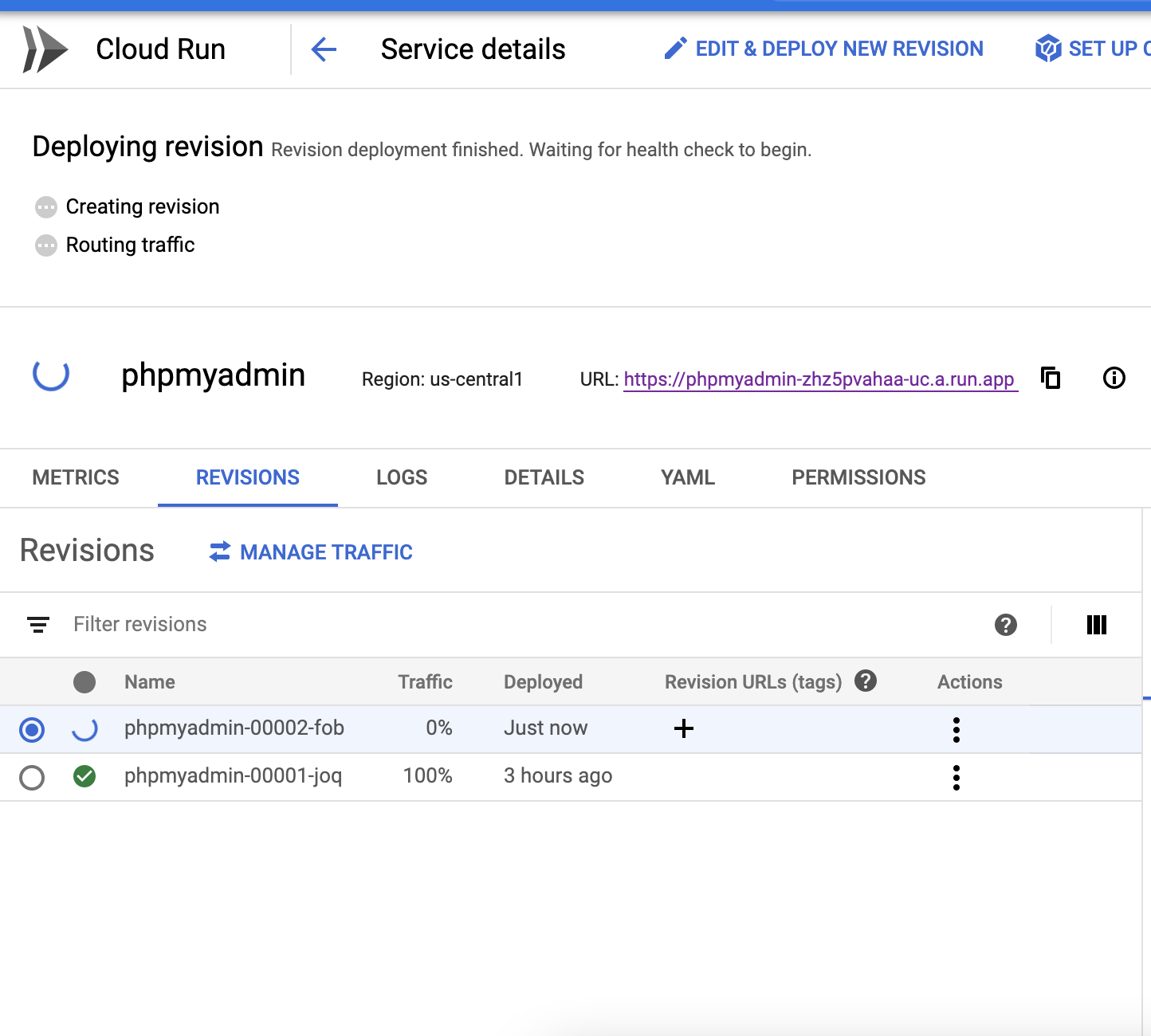Screen dimensions: 1151x1036
Task: Click the Creating revision status icon
Action: pyautogui.click(x=46, y=207)
